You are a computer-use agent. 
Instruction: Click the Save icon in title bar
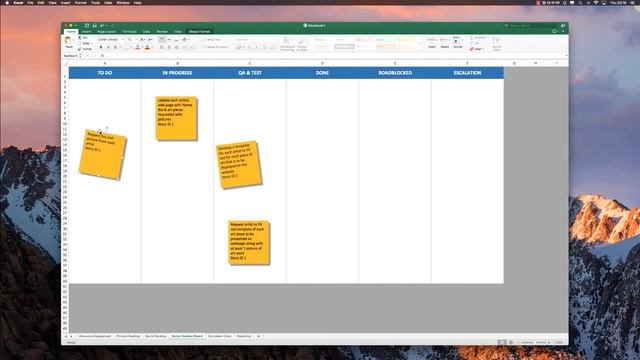point(94,25)
